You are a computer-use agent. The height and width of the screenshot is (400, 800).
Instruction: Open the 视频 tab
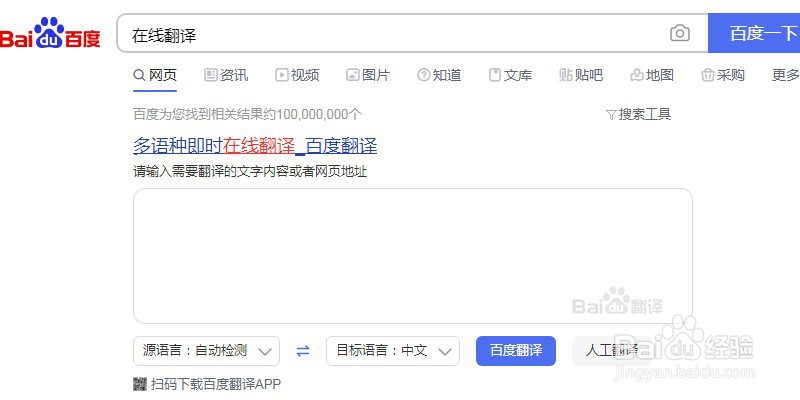pyautogui.click(x=297, y=76)
